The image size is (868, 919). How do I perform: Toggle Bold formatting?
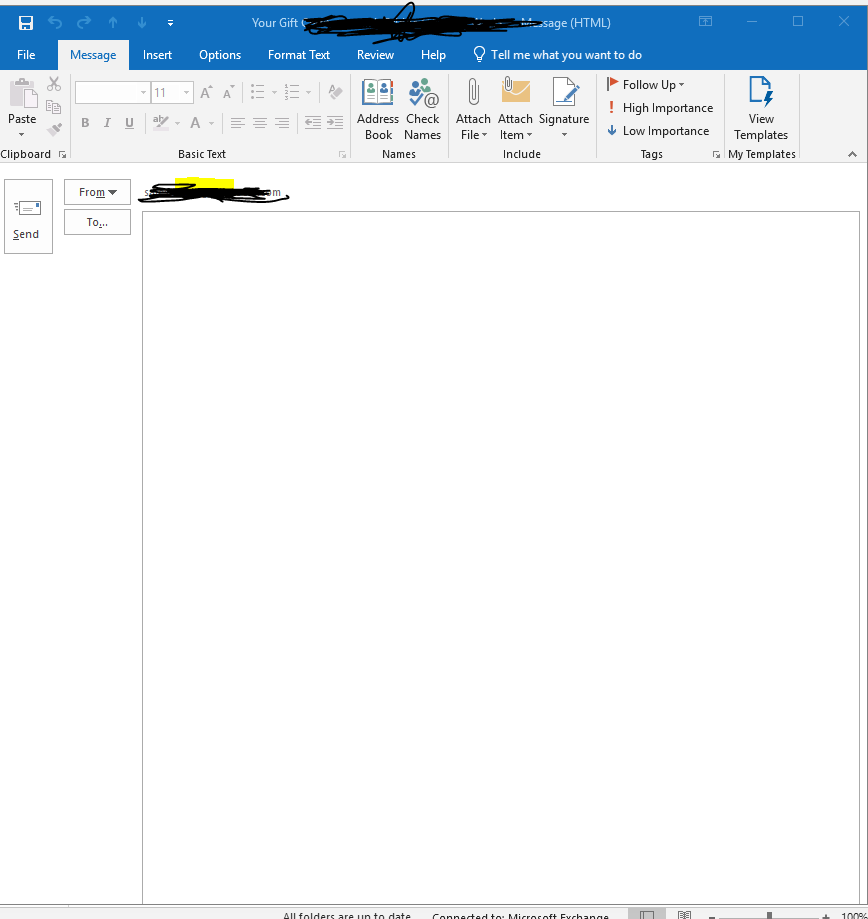pos(86,123)
